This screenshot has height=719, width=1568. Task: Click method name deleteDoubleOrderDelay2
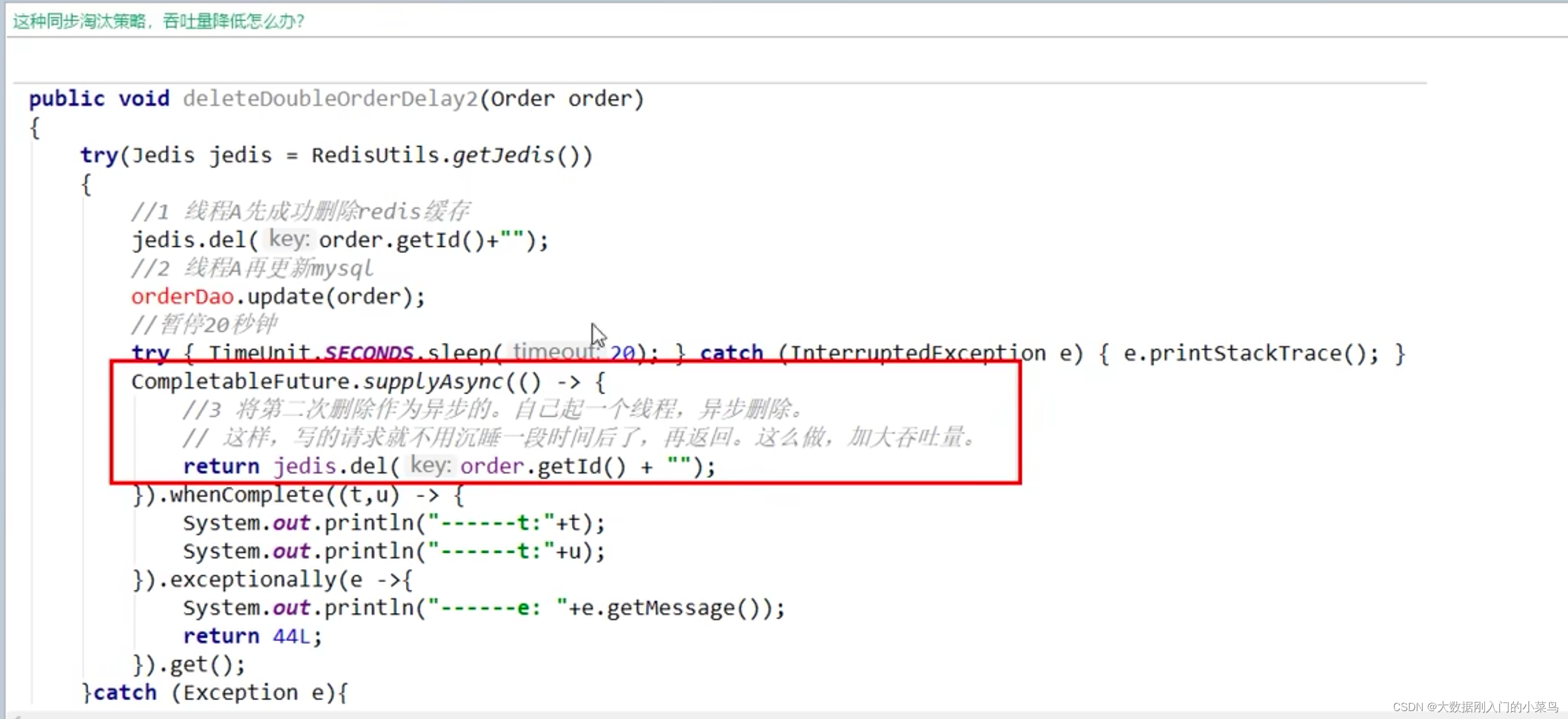click(330, 99)
